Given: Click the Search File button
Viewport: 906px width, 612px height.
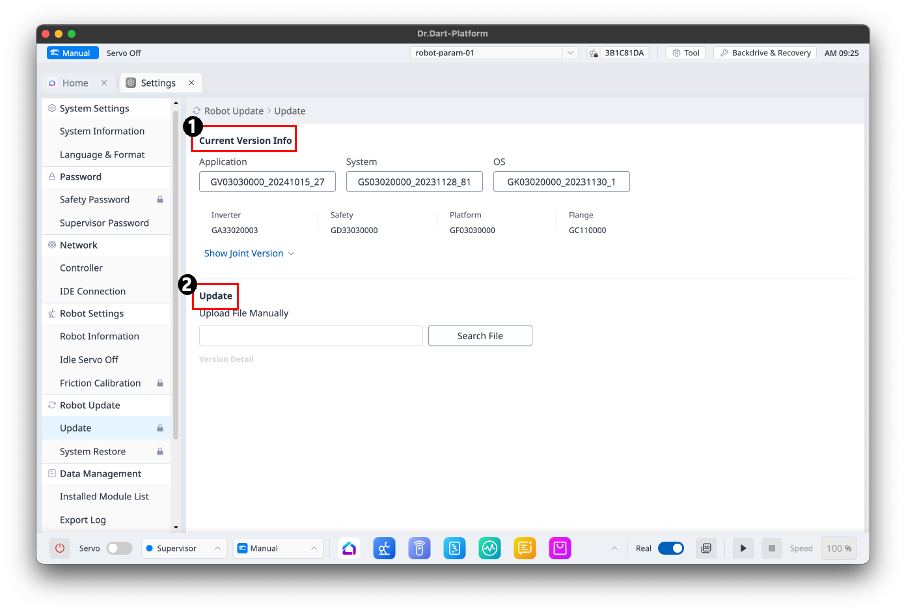Looking at the screenshot, I should (480, 336).
